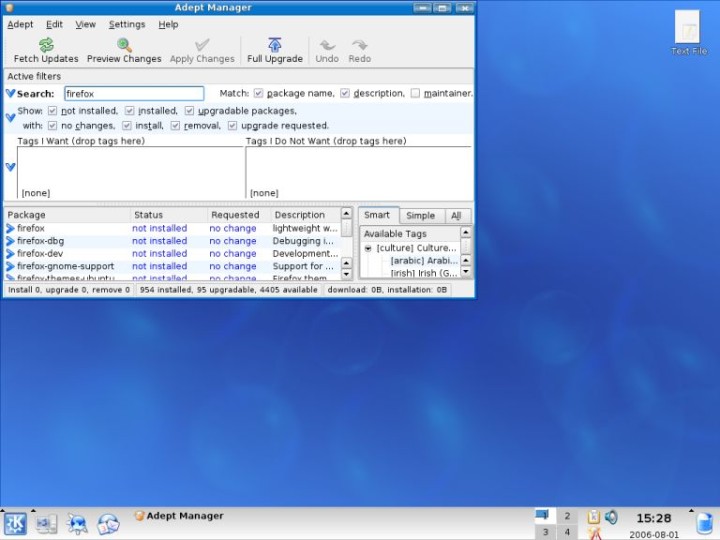This screenshot has width=720, height=540.
Task: Collapse the Tags filter chevron
Action: [x=11, y=167]
